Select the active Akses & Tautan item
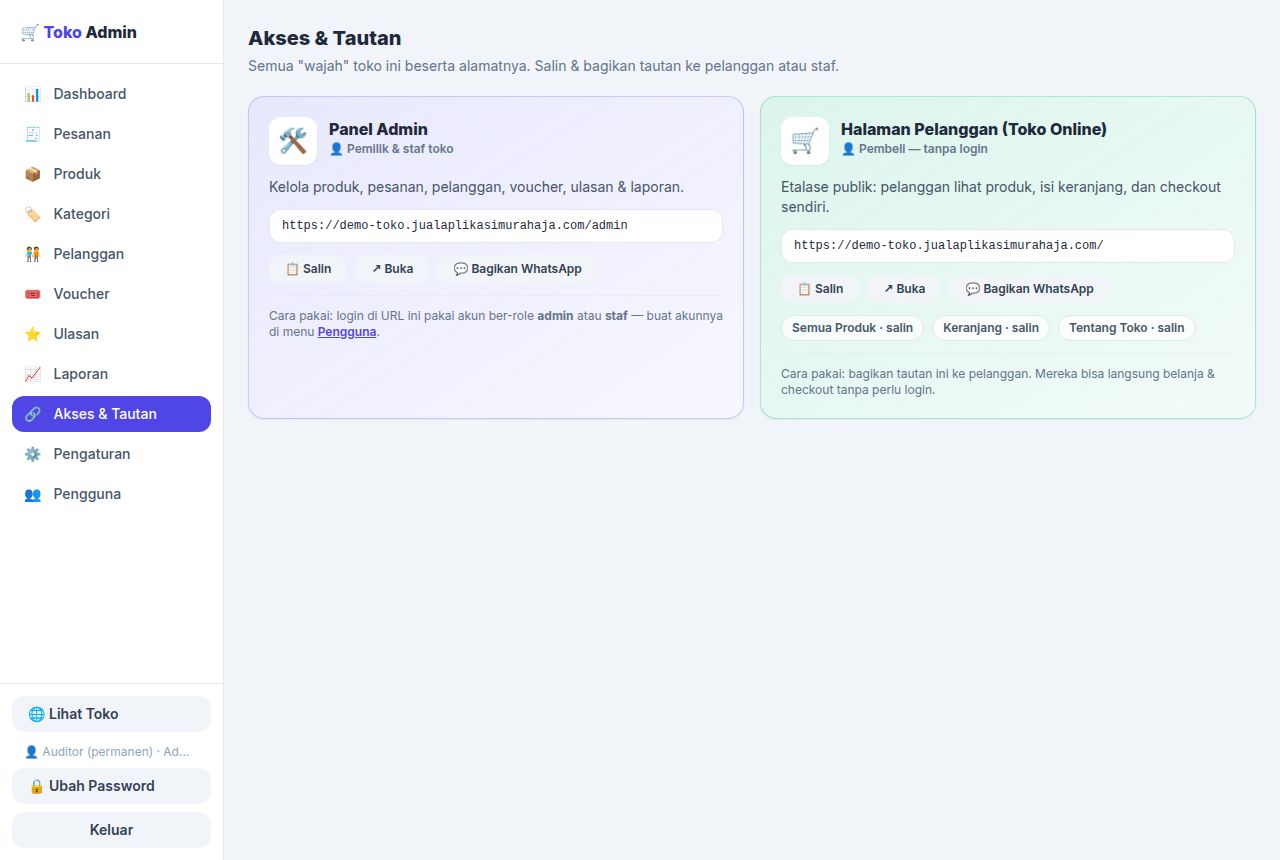The image size is (1280, 860). [111, 414]
